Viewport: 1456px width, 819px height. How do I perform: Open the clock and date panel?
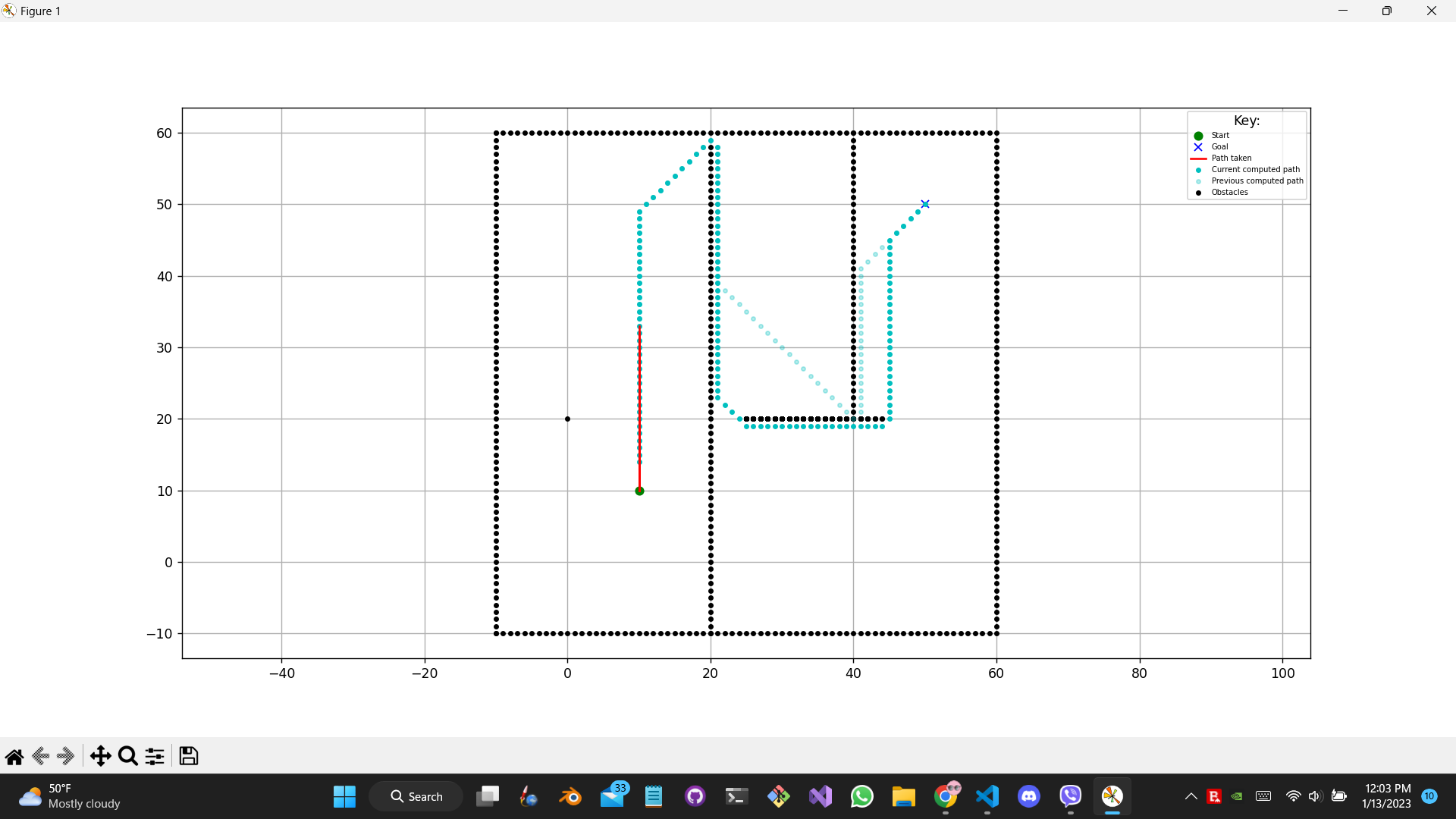click(x=1386, y=796)
